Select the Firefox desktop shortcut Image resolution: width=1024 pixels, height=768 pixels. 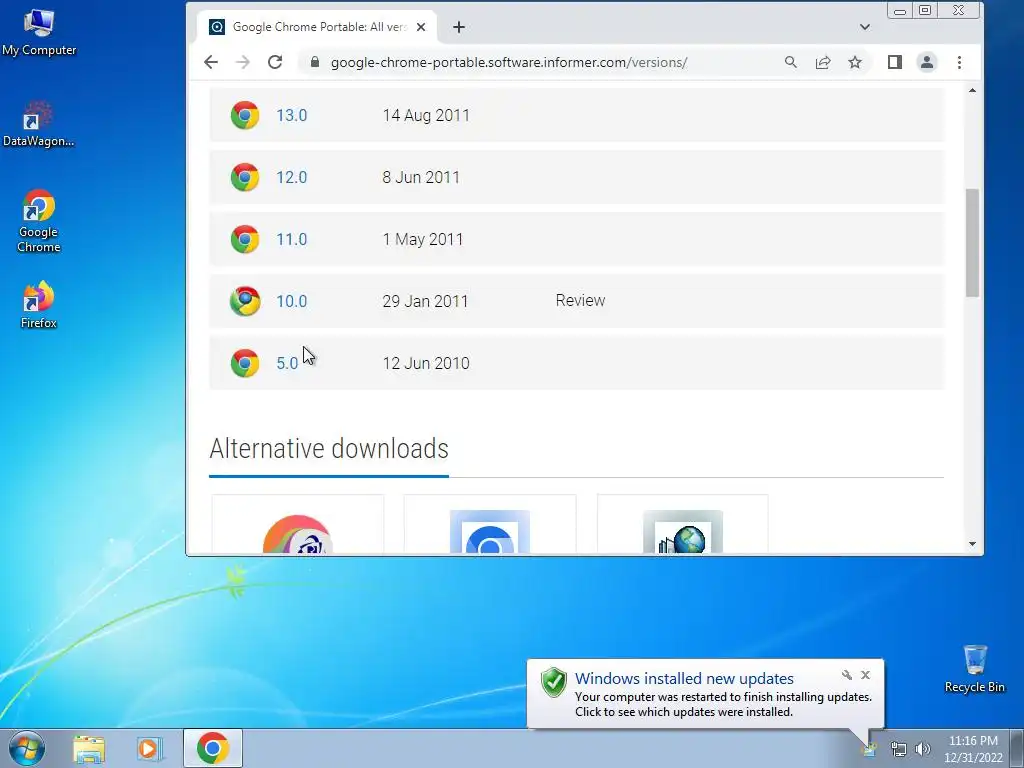(39, 305)
